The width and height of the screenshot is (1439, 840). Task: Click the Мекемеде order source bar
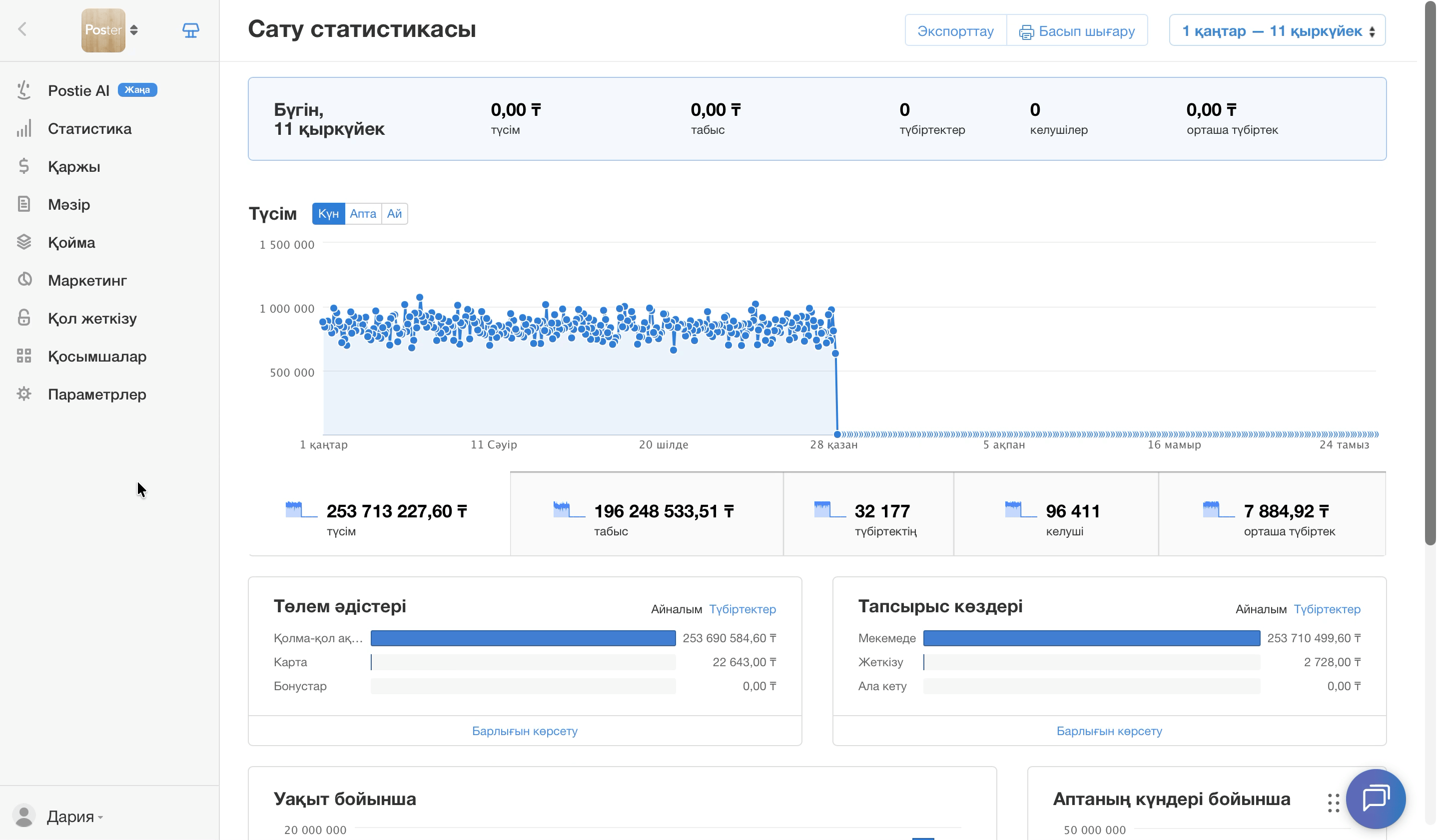coord(1092,638)
